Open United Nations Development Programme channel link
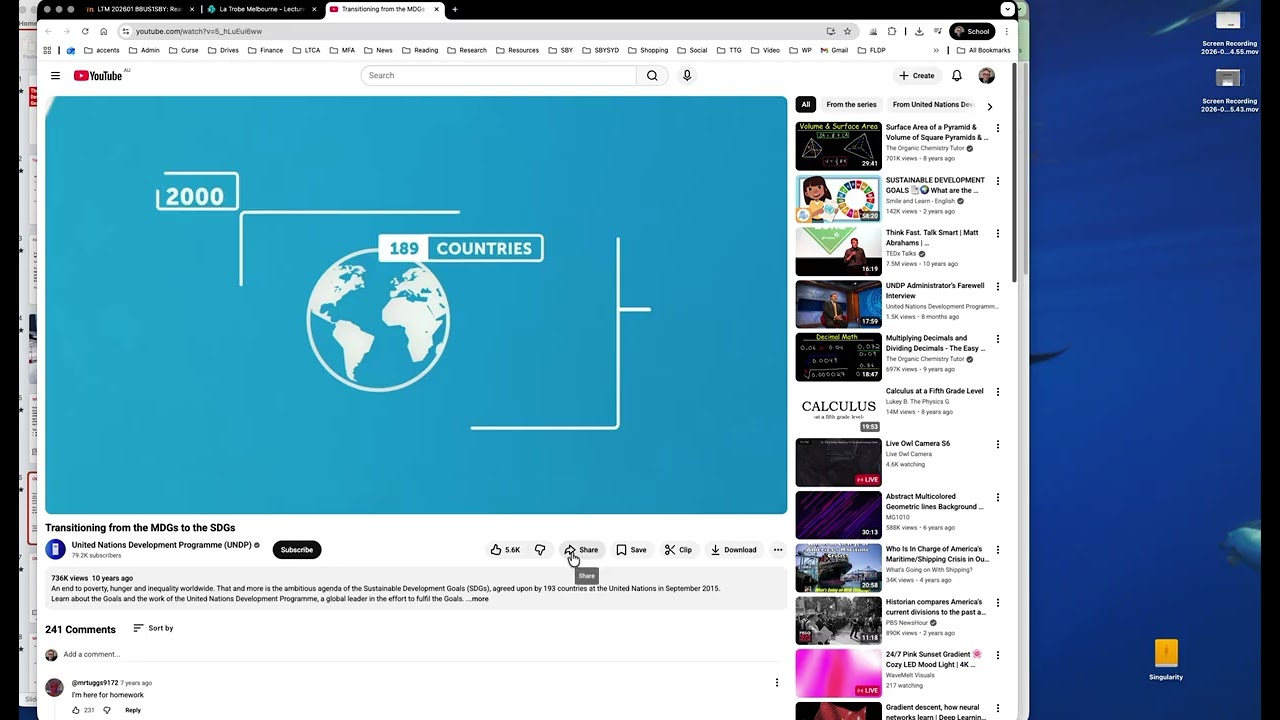This screenshot has height=720, width=1280. (161, 545)
